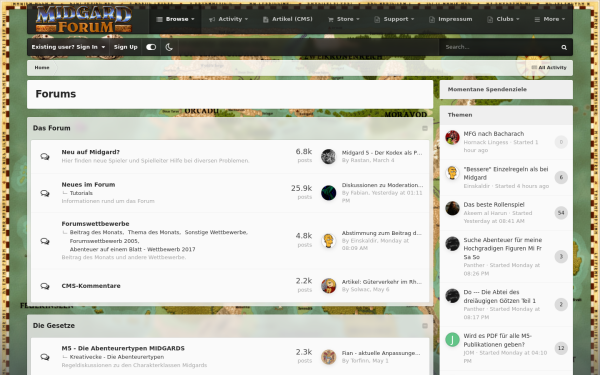Click the All Activity icon link
This screenshot has width=600, height=375.
pos(549,68)
